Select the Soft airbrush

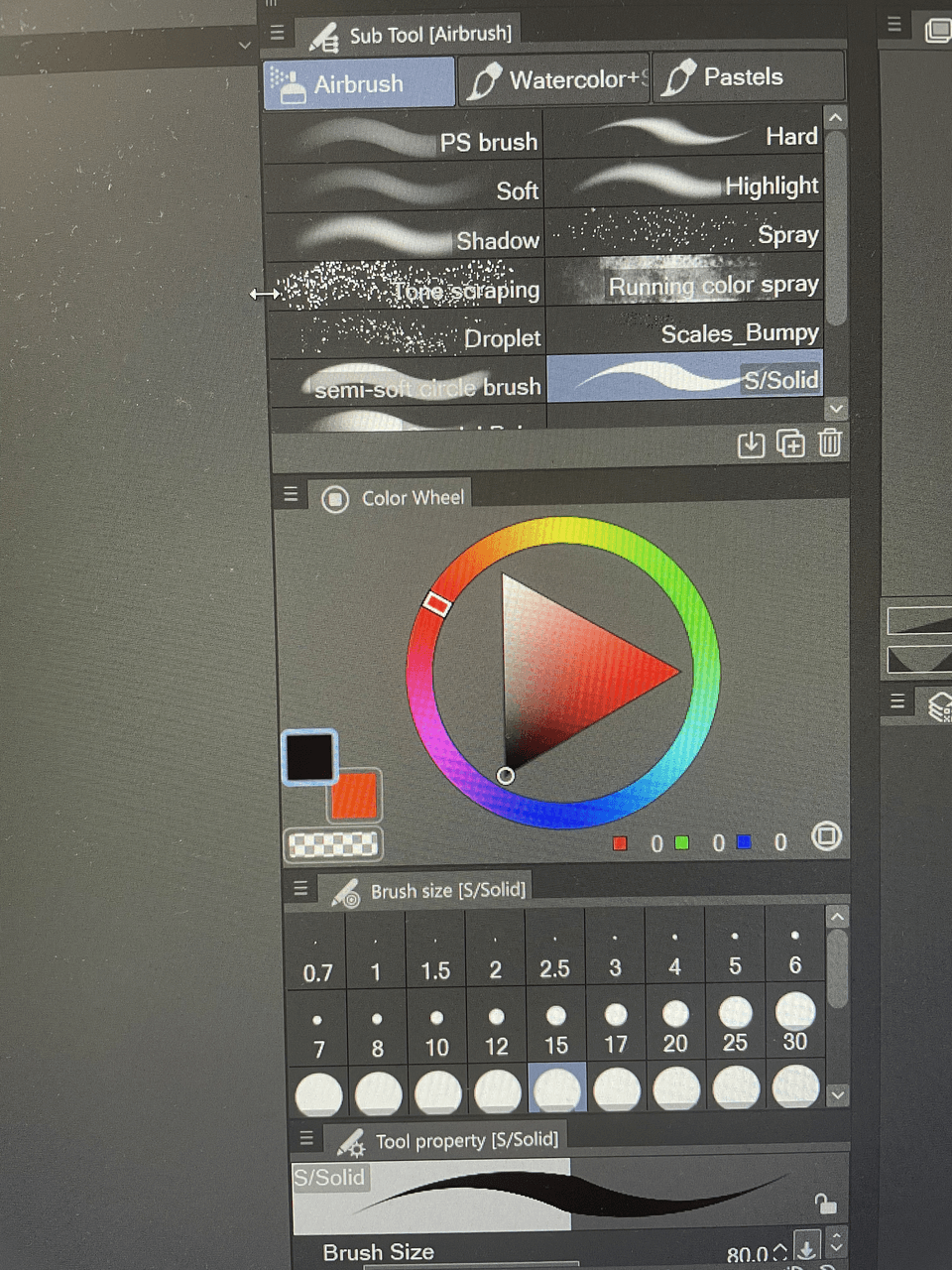point(404,188)
